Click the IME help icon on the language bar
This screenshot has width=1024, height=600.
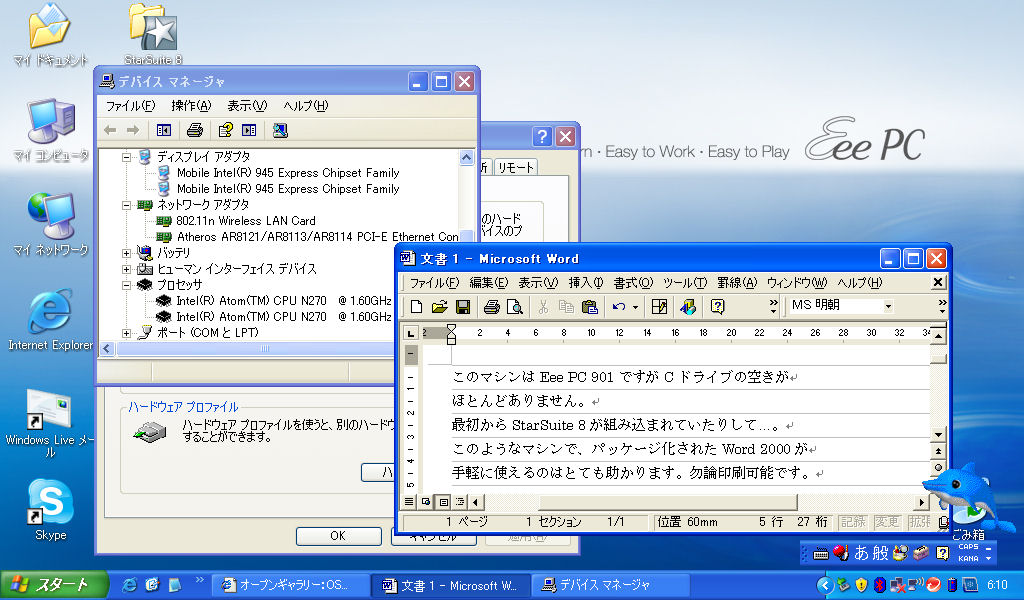coord(942,554)
